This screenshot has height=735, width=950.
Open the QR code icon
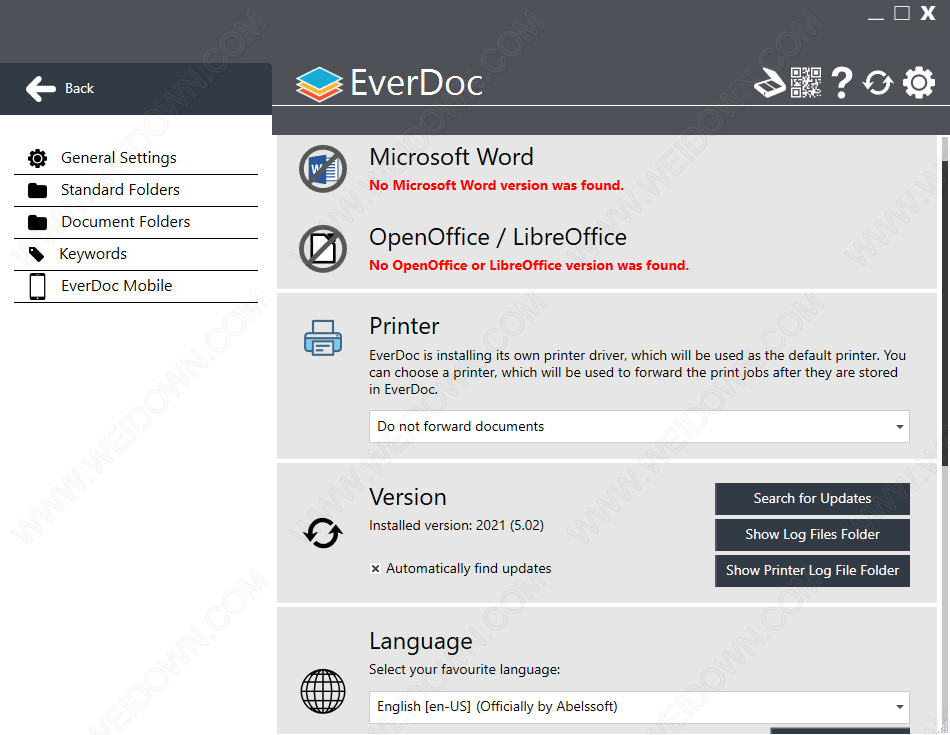tap(806, 82)
